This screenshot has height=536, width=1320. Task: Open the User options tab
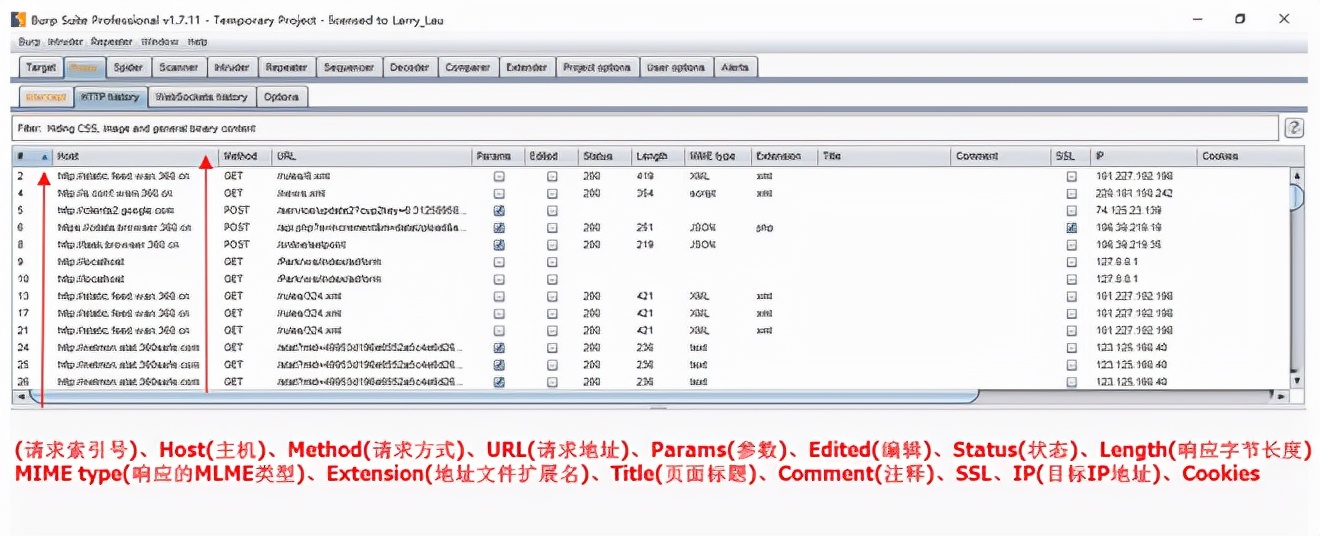[676, 67]
